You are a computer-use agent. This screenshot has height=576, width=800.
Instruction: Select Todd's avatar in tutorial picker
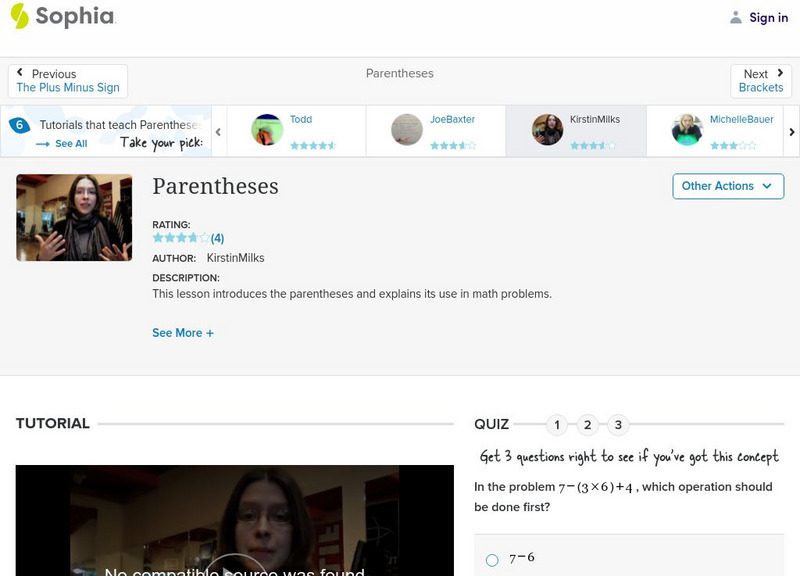pyautogui.click(x=267, y=130)
